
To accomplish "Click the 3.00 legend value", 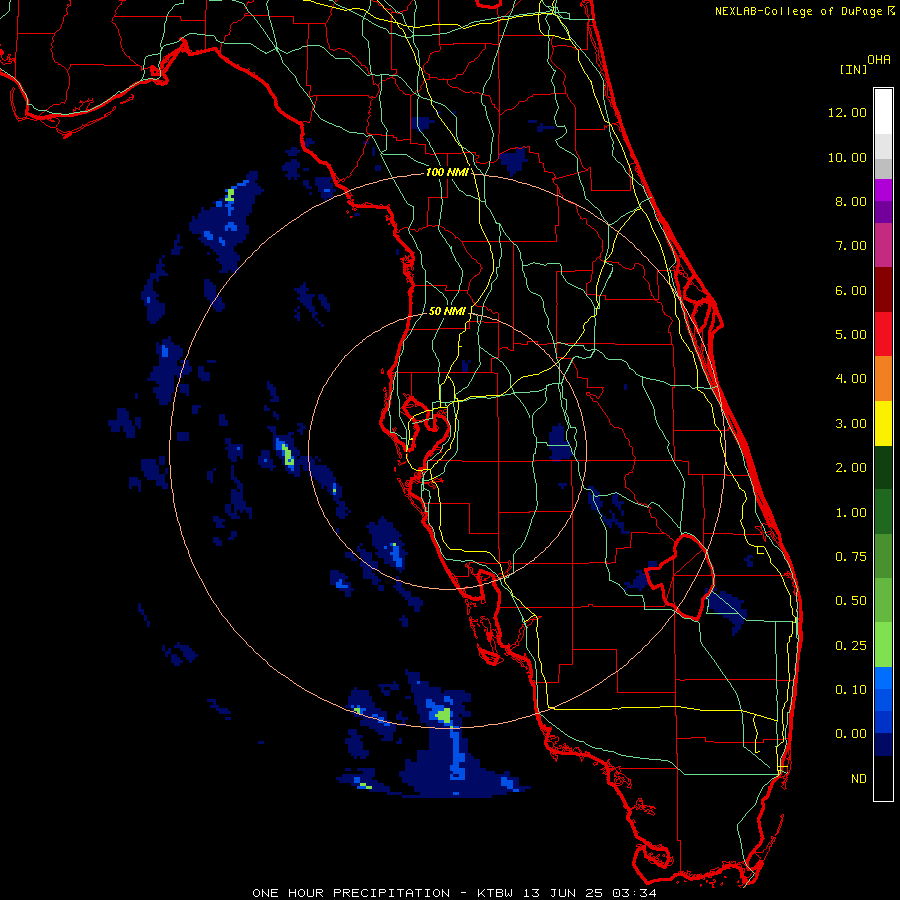I will (851, 424).
